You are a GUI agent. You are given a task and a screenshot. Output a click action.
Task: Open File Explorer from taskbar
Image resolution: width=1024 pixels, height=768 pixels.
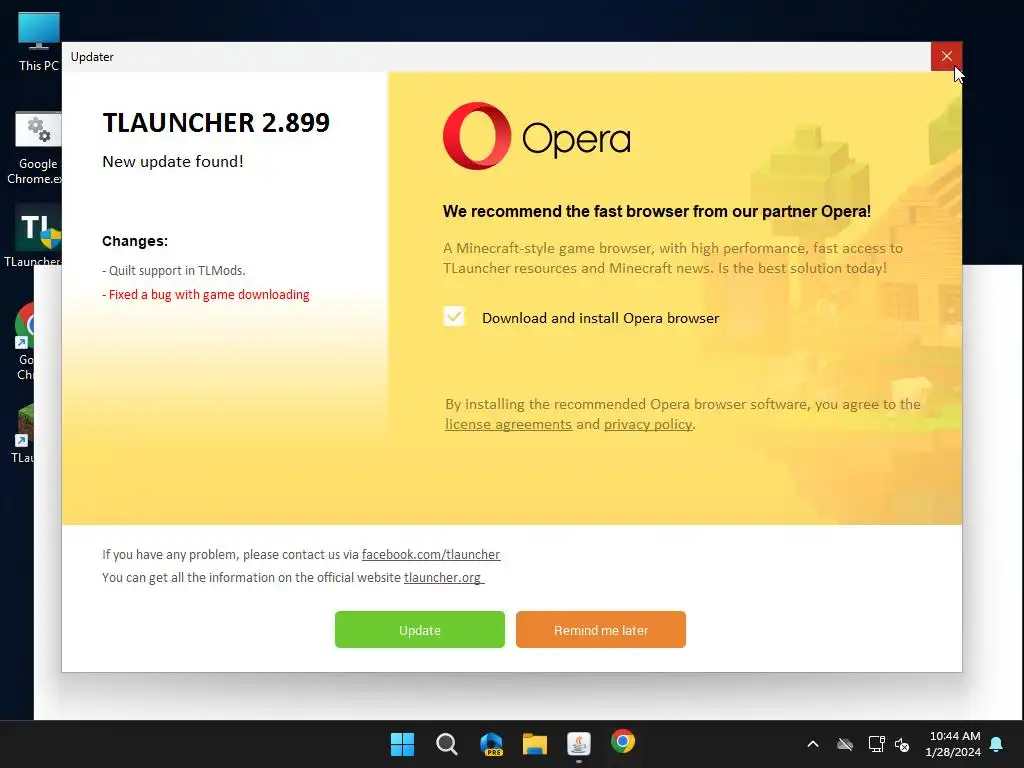tap(535, 744)
